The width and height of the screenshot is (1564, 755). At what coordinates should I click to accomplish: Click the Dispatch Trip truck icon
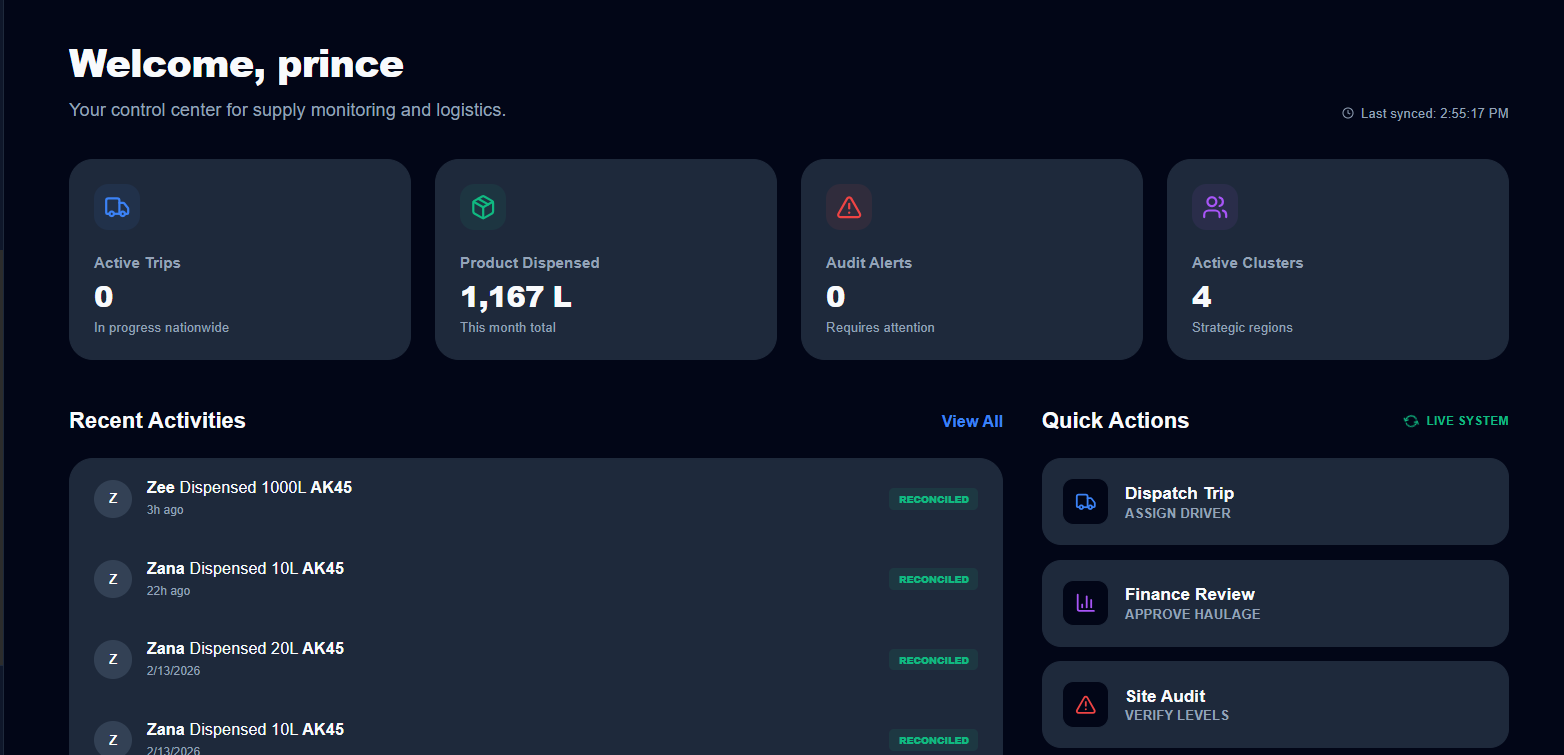point(1085,502)
